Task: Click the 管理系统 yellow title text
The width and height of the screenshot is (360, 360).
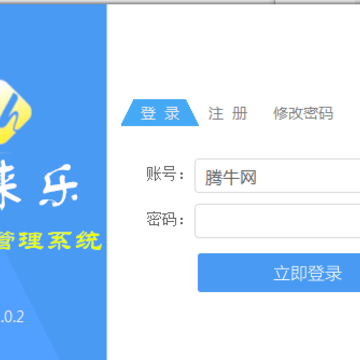Action: [x=50, y=240]
